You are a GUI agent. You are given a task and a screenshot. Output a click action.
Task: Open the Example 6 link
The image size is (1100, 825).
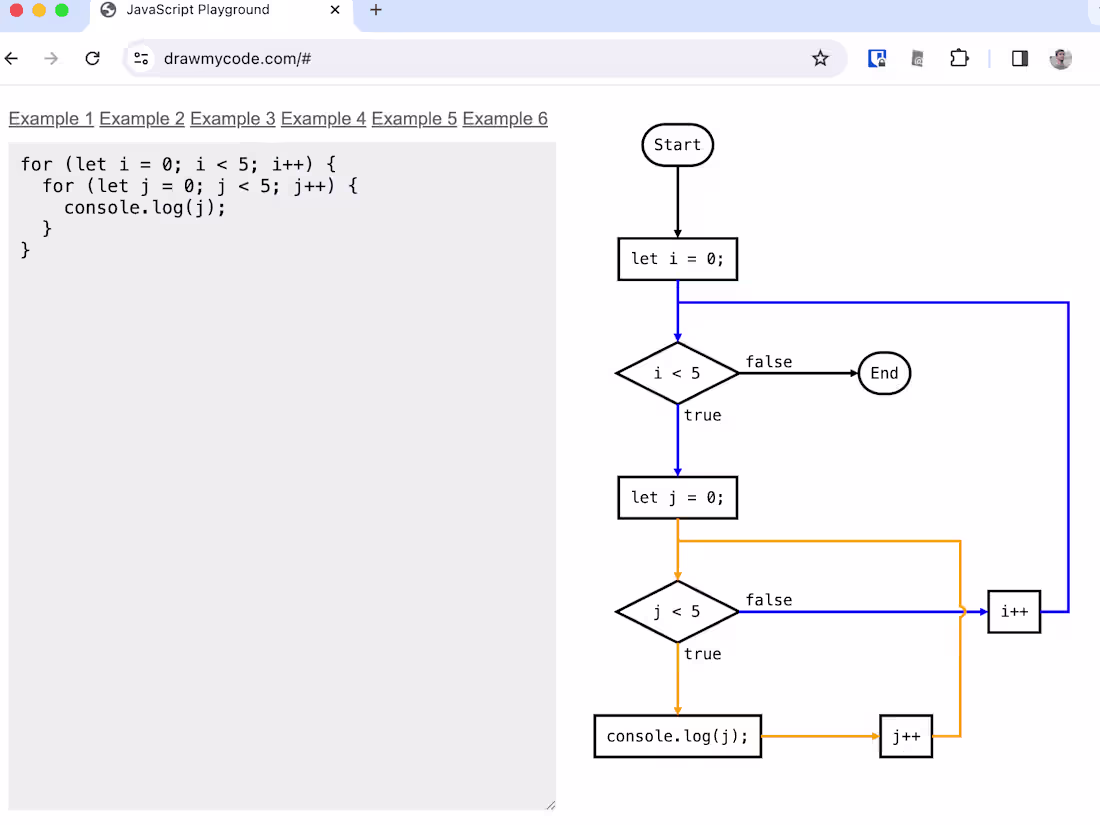[505, 118]
